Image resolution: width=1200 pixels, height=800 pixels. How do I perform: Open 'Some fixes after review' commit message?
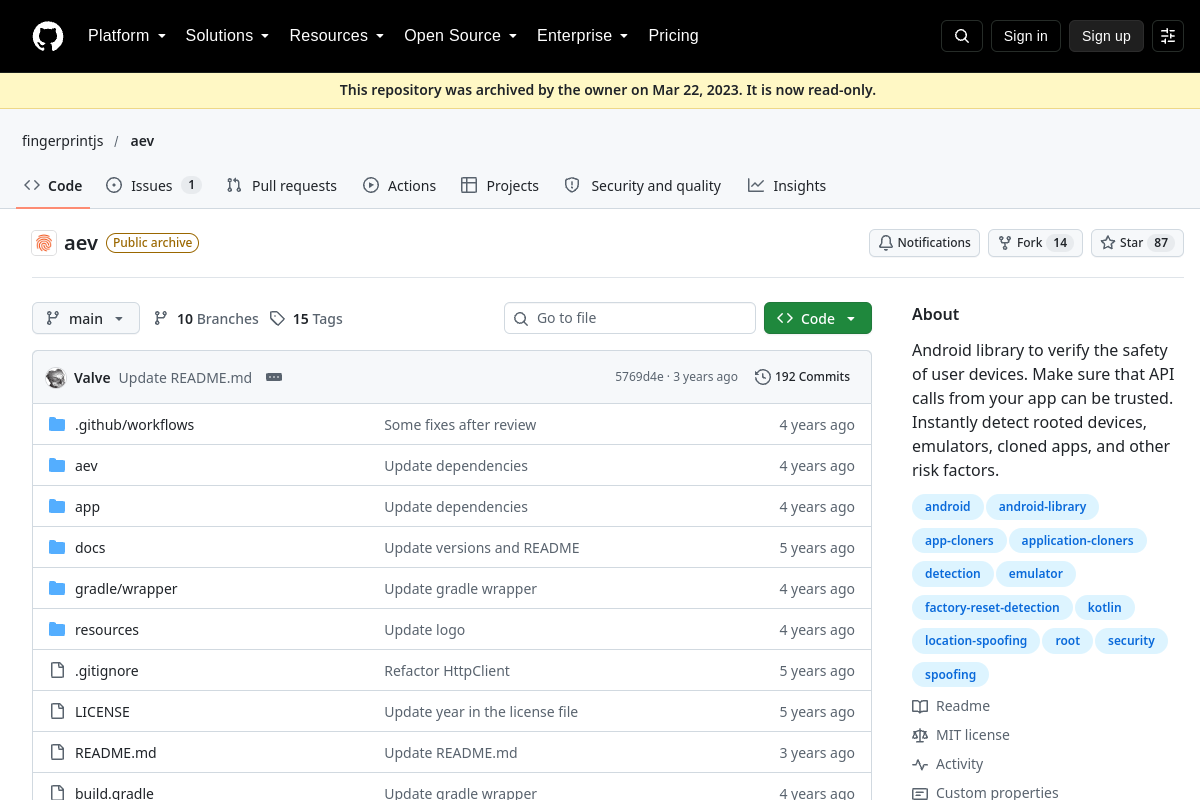click(x=460, y=425)
